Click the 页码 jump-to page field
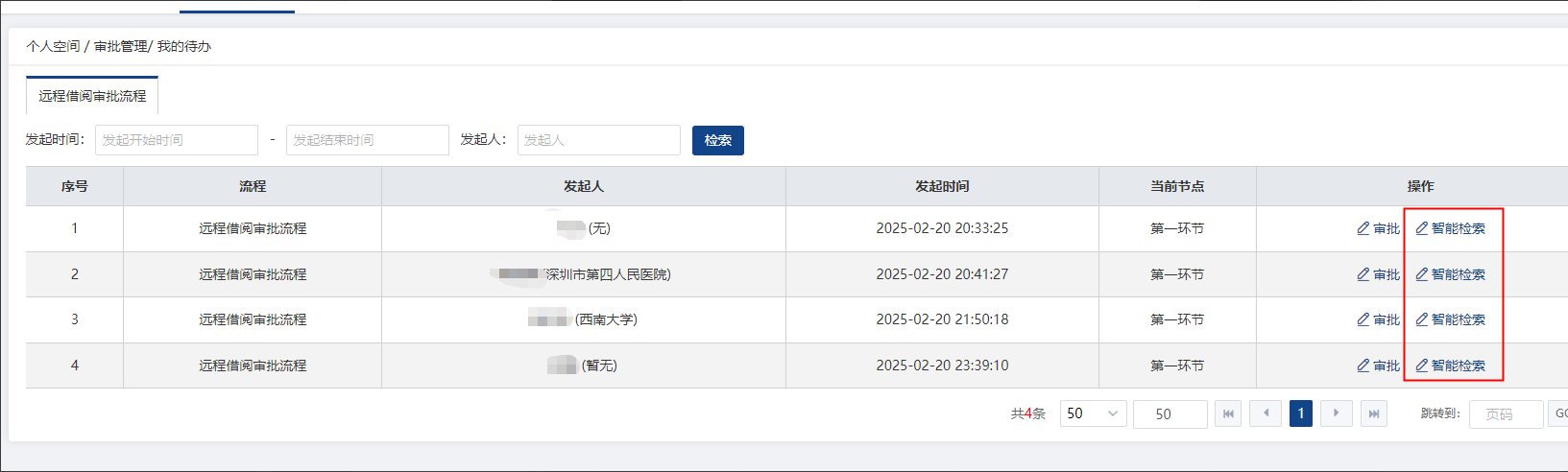 pos(1505,414)
